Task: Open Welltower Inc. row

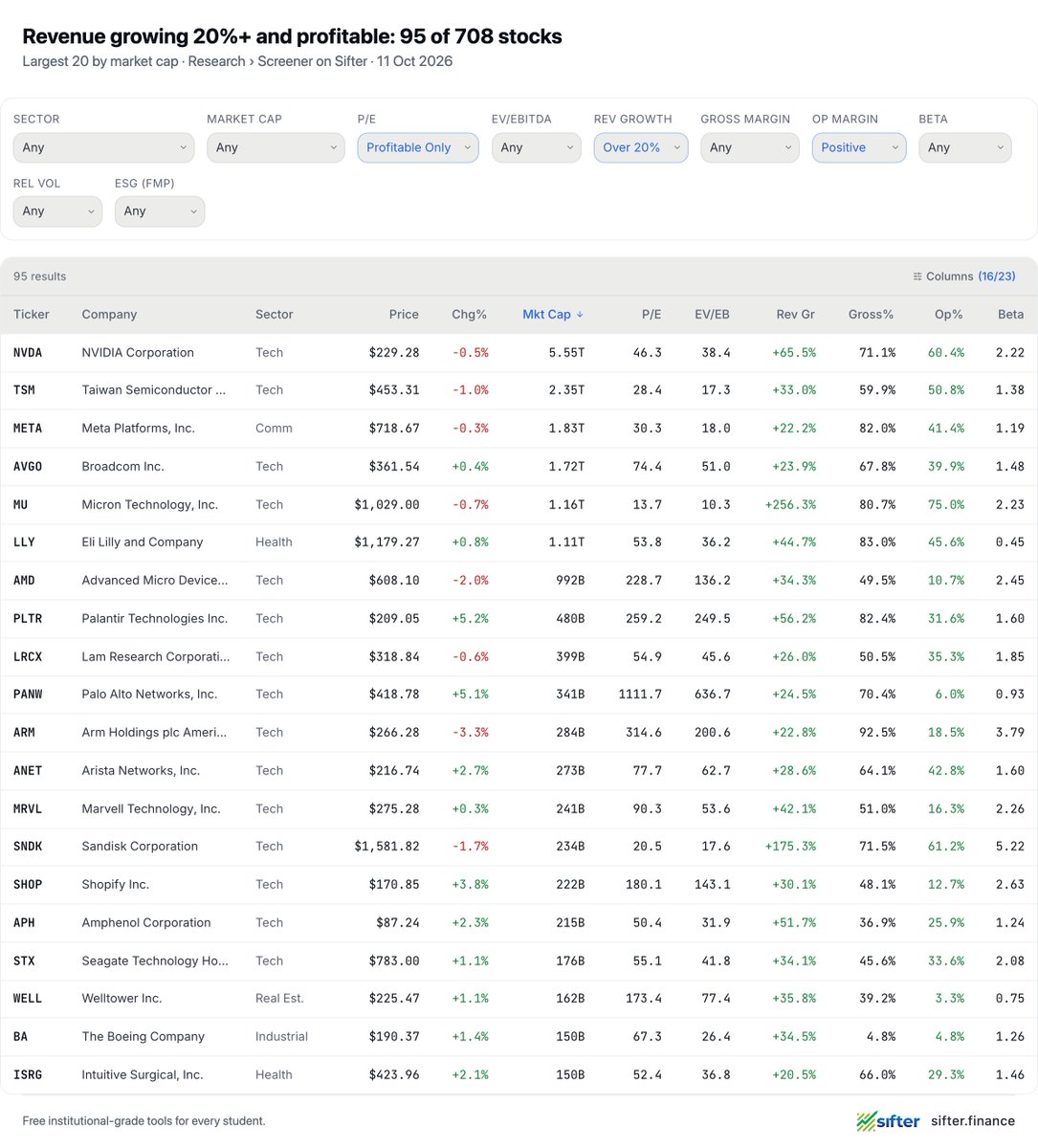Action: [519, 999]
